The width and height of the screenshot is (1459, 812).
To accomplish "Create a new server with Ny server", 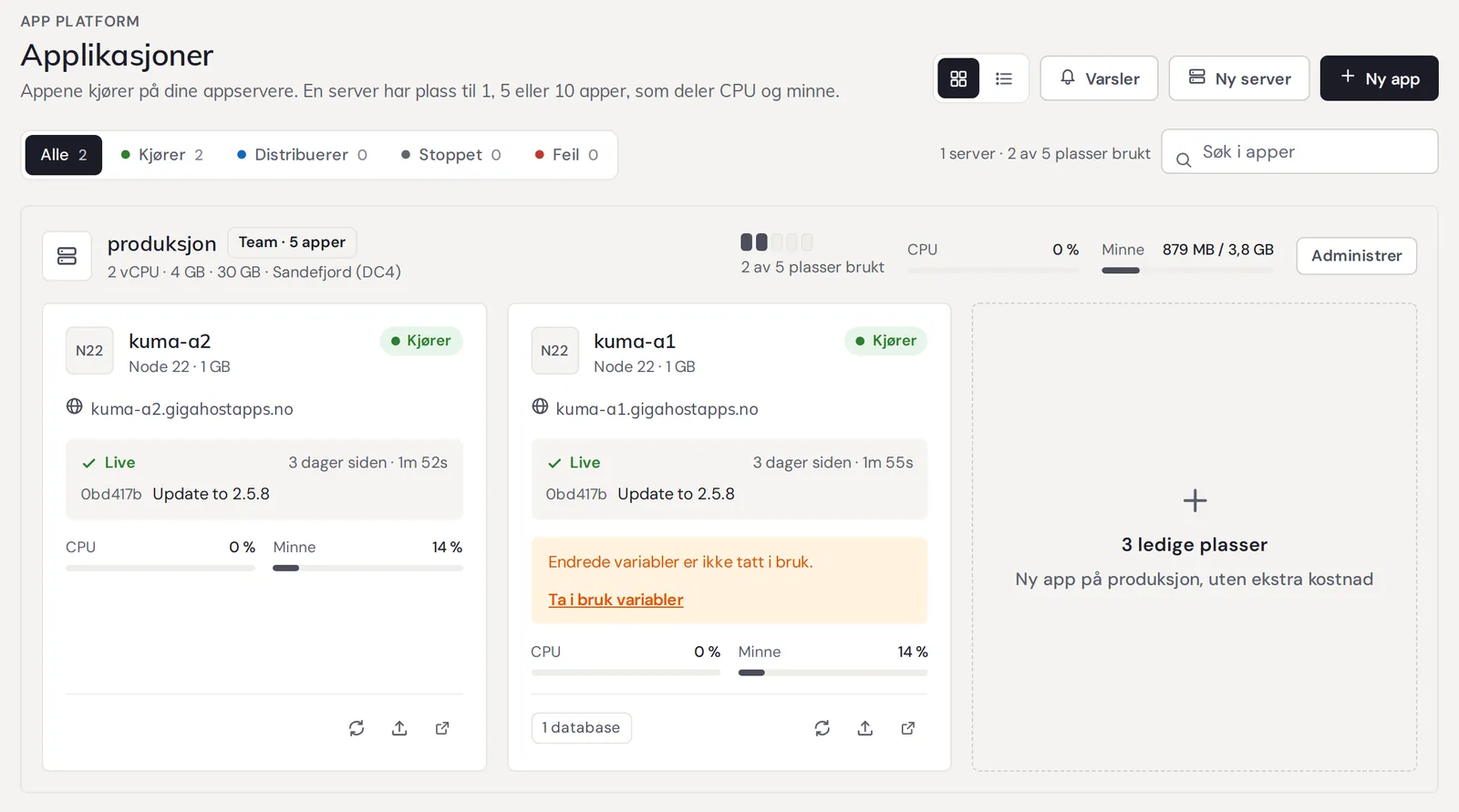I will [1239, 78].
